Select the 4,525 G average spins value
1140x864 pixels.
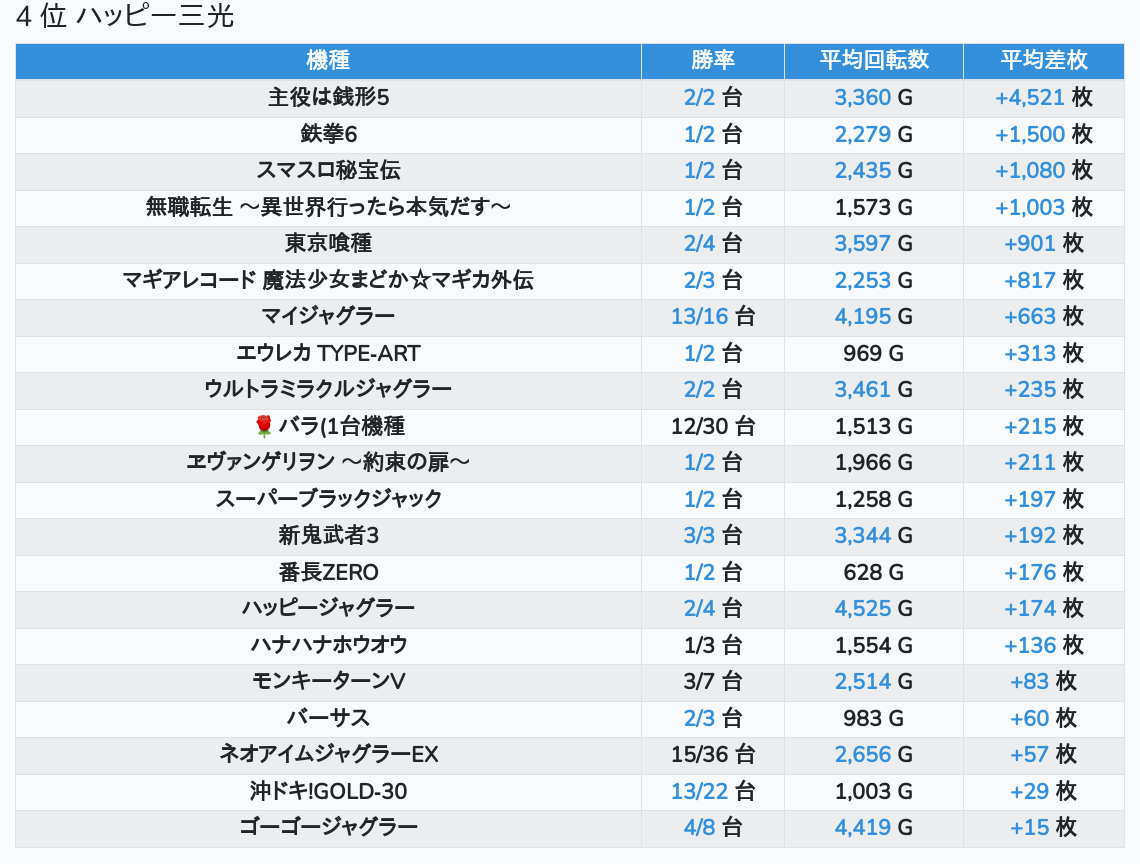(x=863, y=608)
